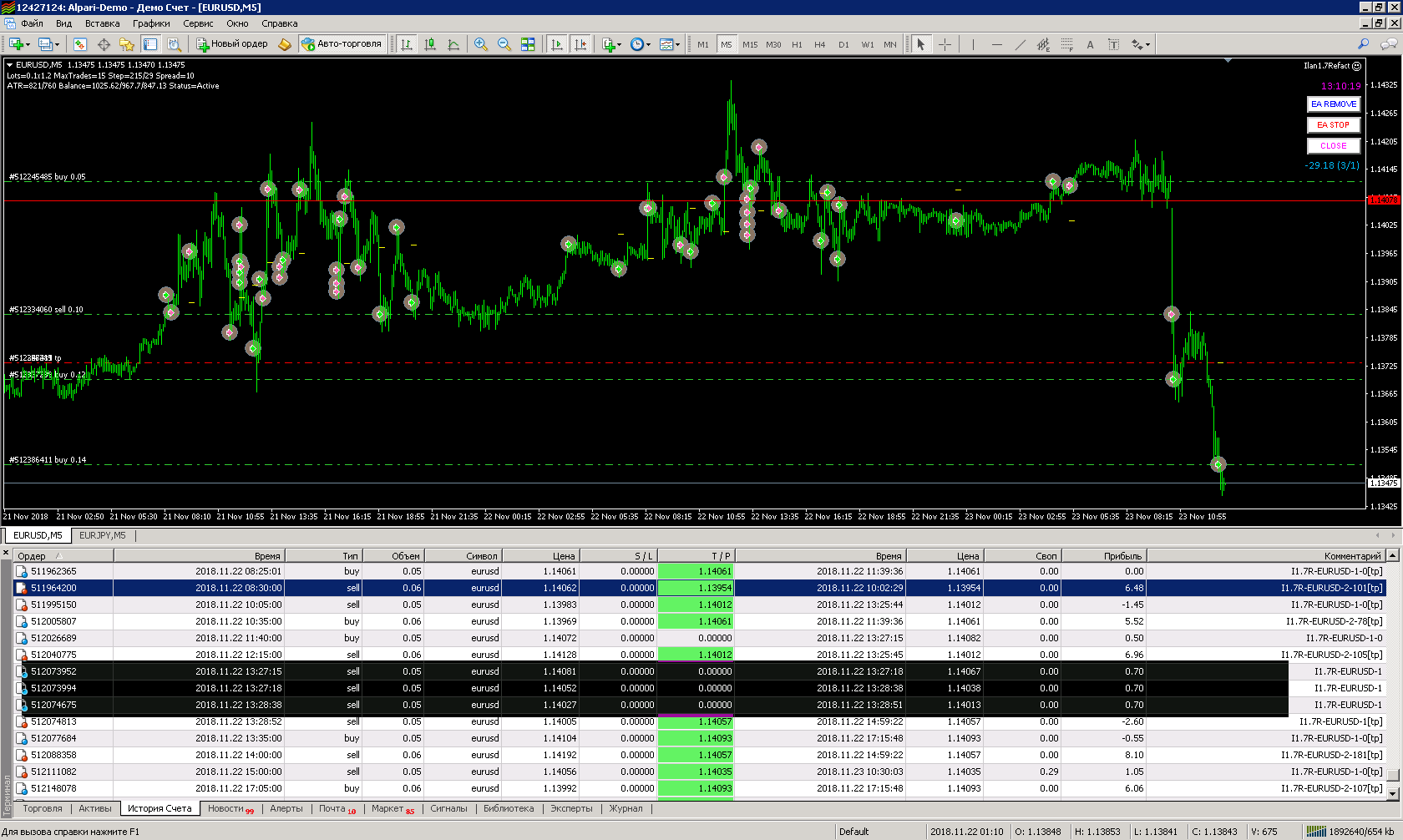The width and height of the screenshot is (1403, 840).
Task: Click the search magnifier icon
Action: tap(1364, 44)
